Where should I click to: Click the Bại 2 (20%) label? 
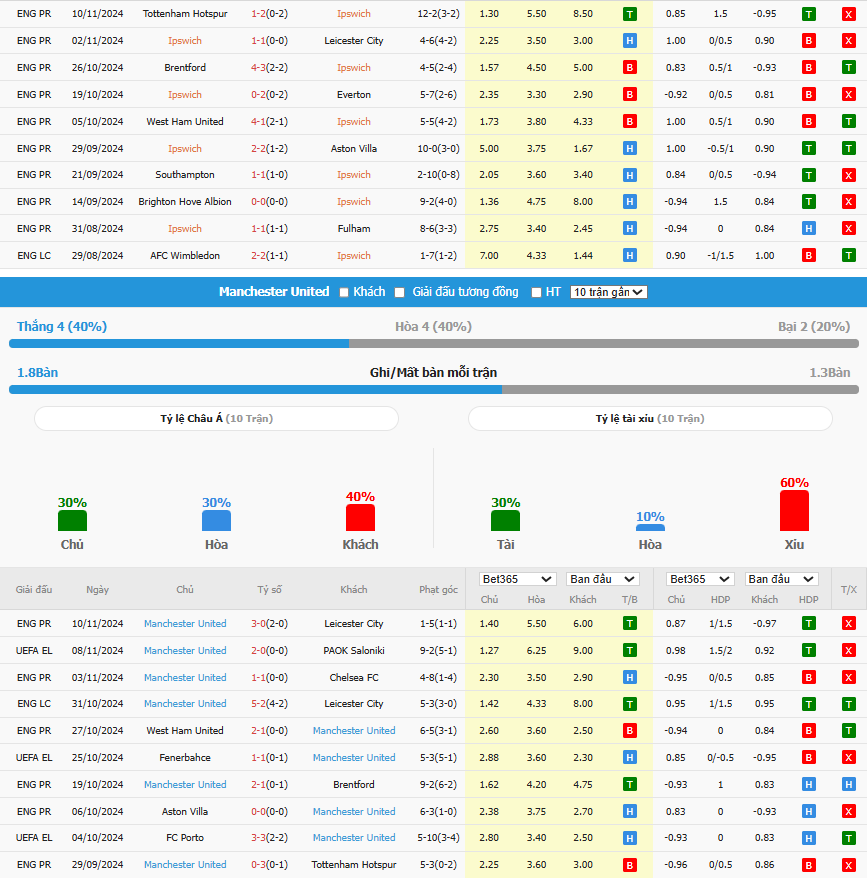(x=814, y=326)
